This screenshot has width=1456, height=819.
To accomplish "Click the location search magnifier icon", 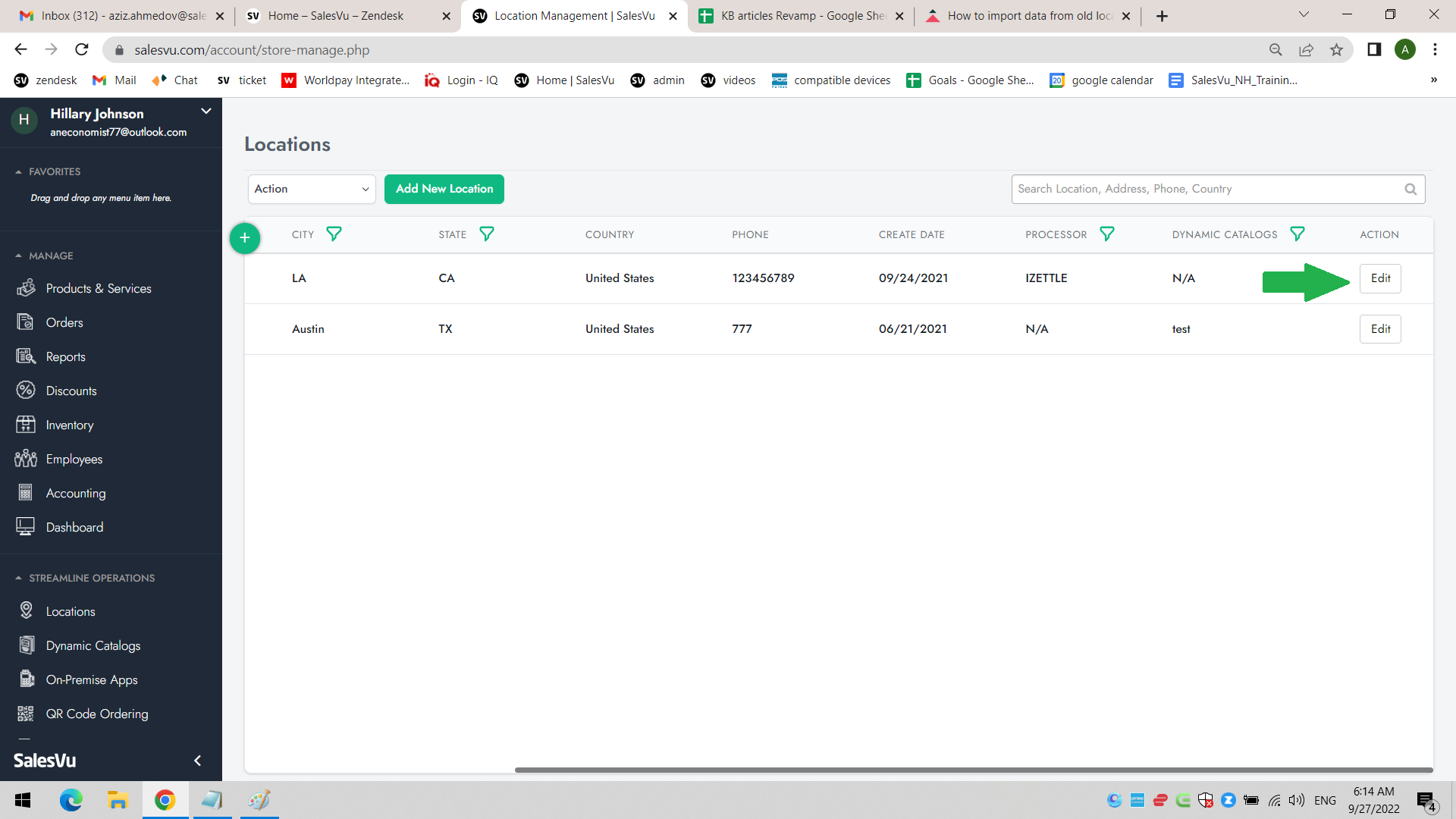I will (1410, 190).
